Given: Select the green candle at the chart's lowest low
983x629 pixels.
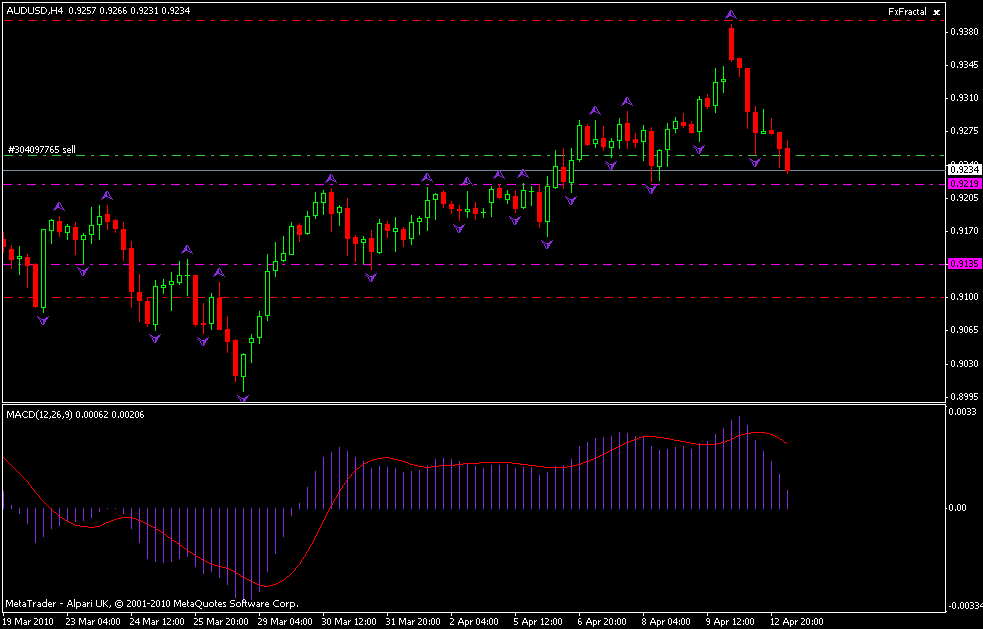Looking at the screenshot, I should point(243,365).
